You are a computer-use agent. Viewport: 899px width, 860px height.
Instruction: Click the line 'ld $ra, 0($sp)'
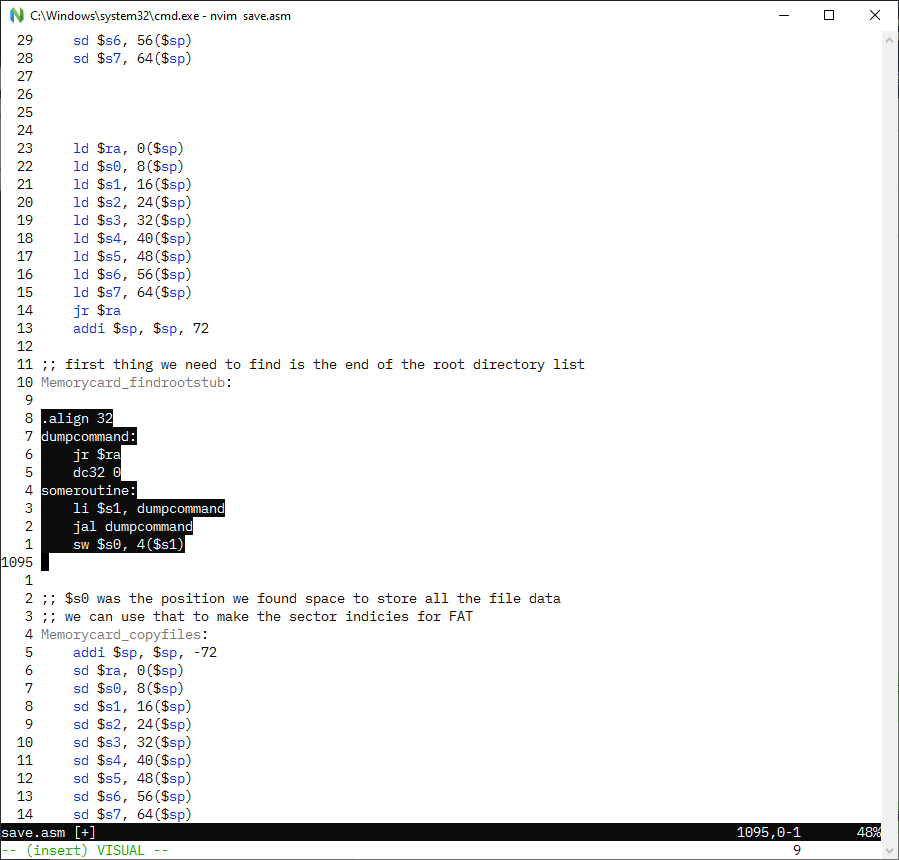[128, 148]
